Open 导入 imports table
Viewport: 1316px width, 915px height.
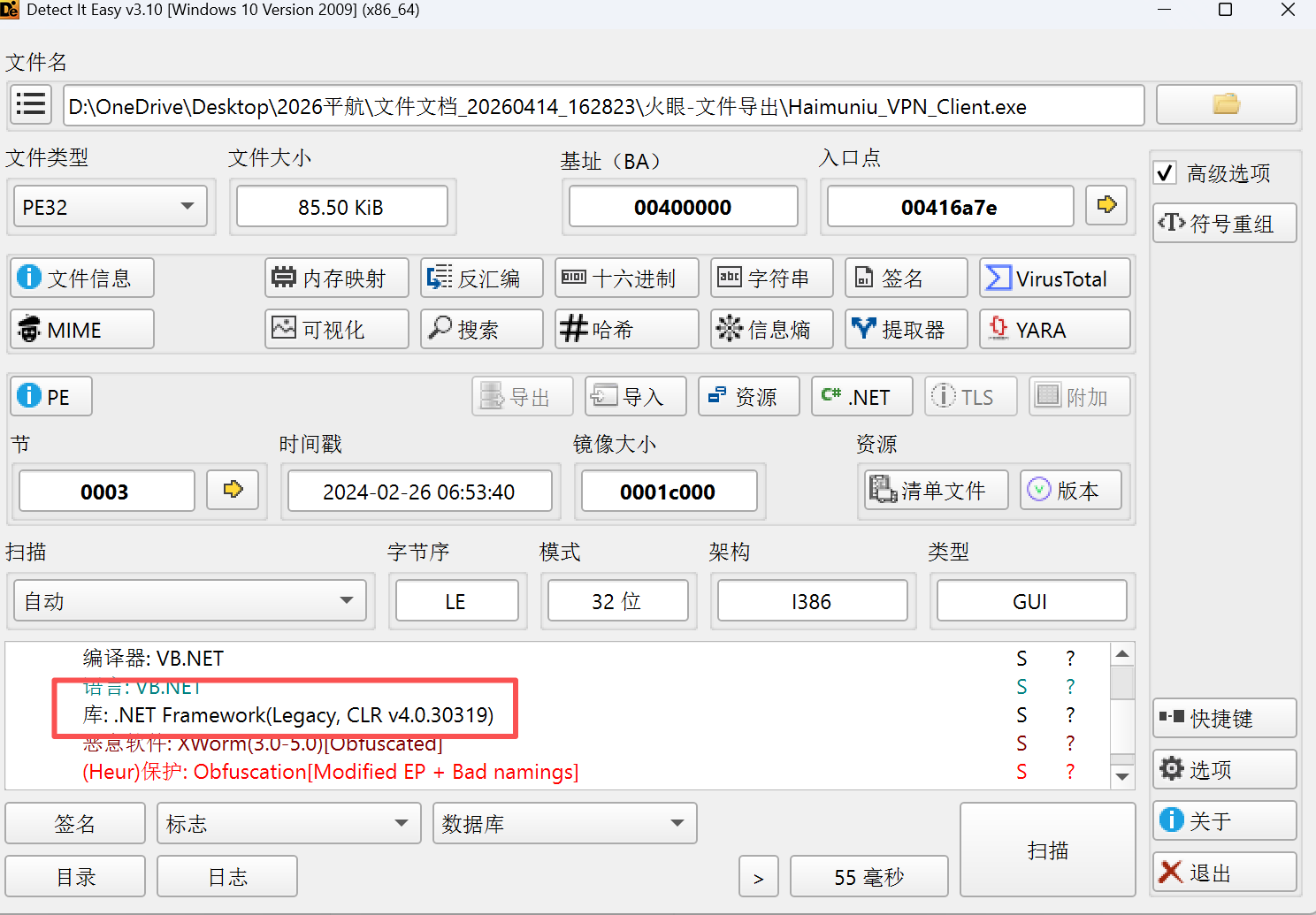coord(636,396)
